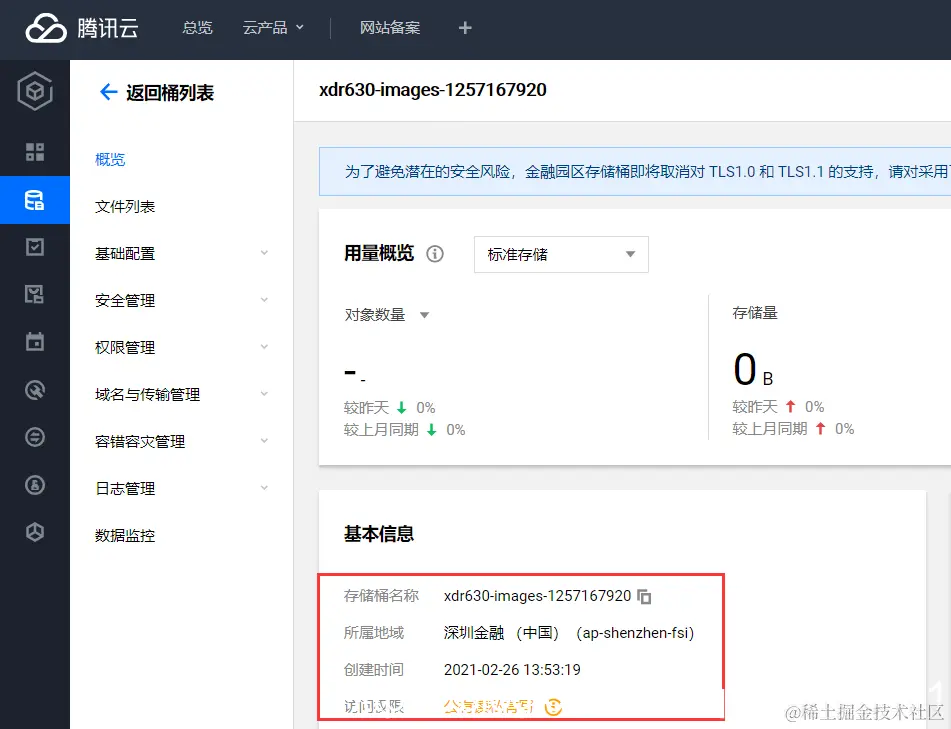Expand the 权限管理 section
This screenshot has height=729, width=951.
181,348
